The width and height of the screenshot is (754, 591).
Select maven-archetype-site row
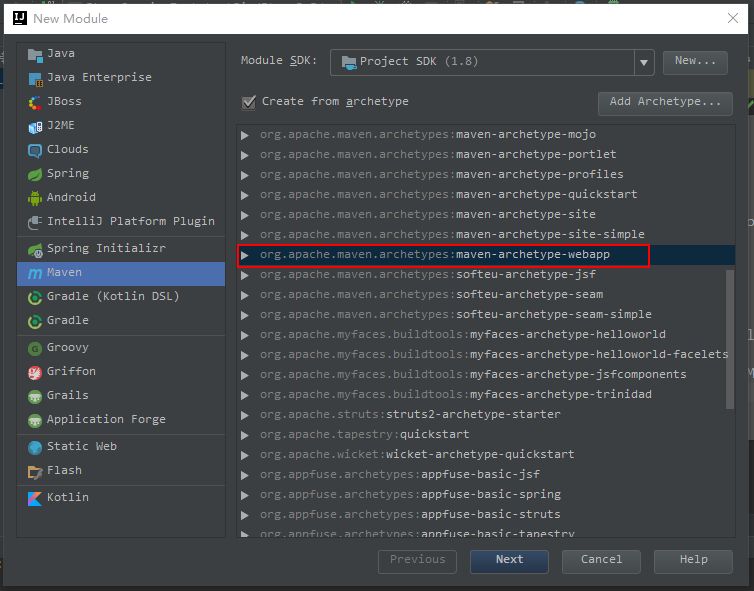click(x=486, y=214)
